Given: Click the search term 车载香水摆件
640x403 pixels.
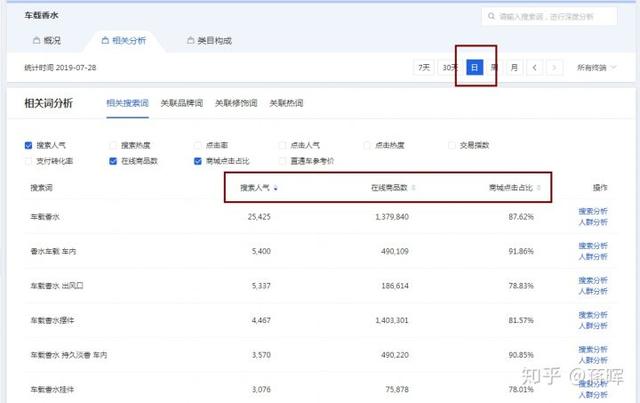Looking at the screenshot, I should pos(52,321).
